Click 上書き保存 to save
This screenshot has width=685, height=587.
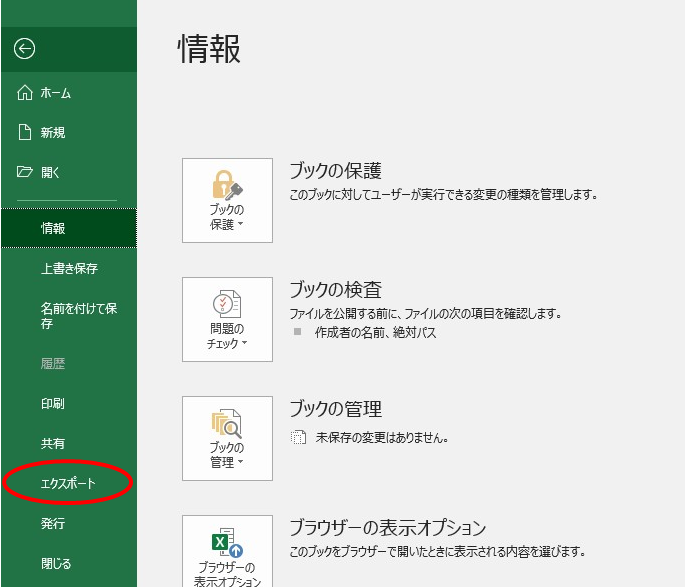coord(69,268)
